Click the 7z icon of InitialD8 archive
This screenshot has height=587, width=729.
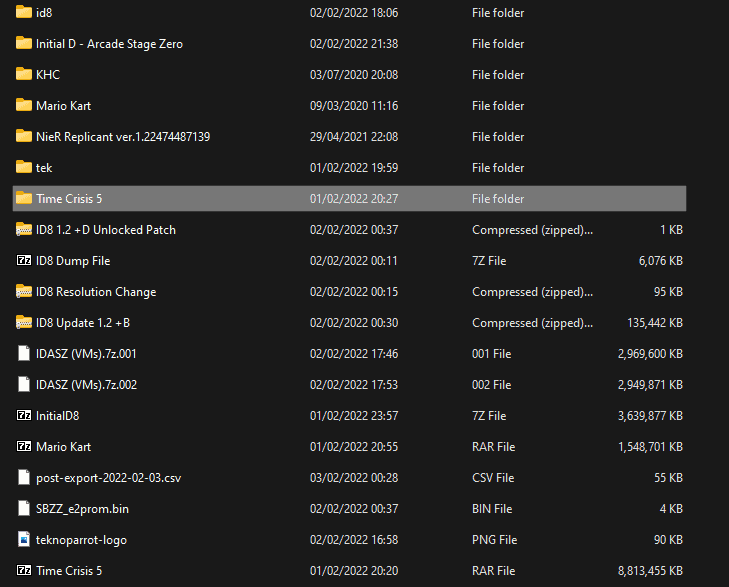point(24,415)
